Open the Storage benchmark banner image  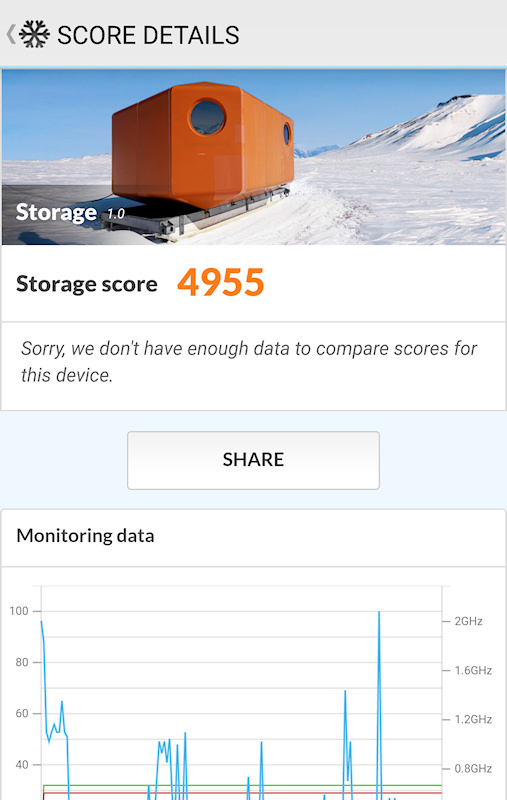[254, 157]
